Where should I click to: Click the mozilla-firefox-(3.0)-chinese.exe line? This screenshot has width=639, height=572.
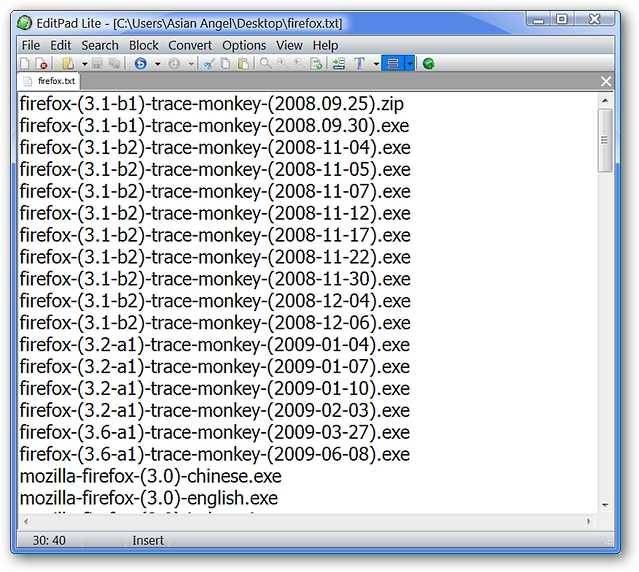click(150, 476)
